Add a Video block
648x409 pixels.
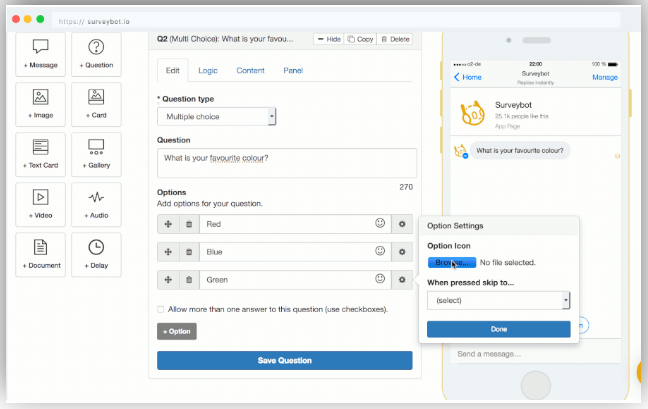click(40, 204)
